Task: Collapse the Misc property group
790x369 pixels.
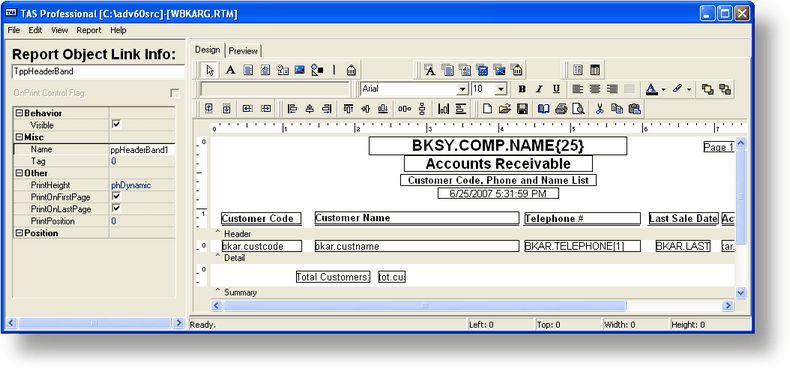Action: point(20,137)
